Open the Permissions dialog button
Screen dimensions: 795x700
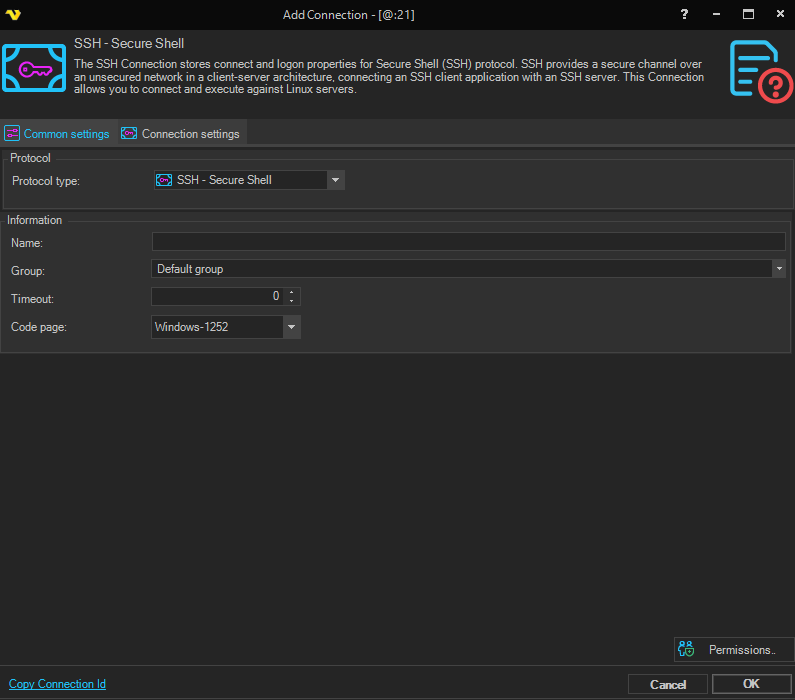click(733, 650)
